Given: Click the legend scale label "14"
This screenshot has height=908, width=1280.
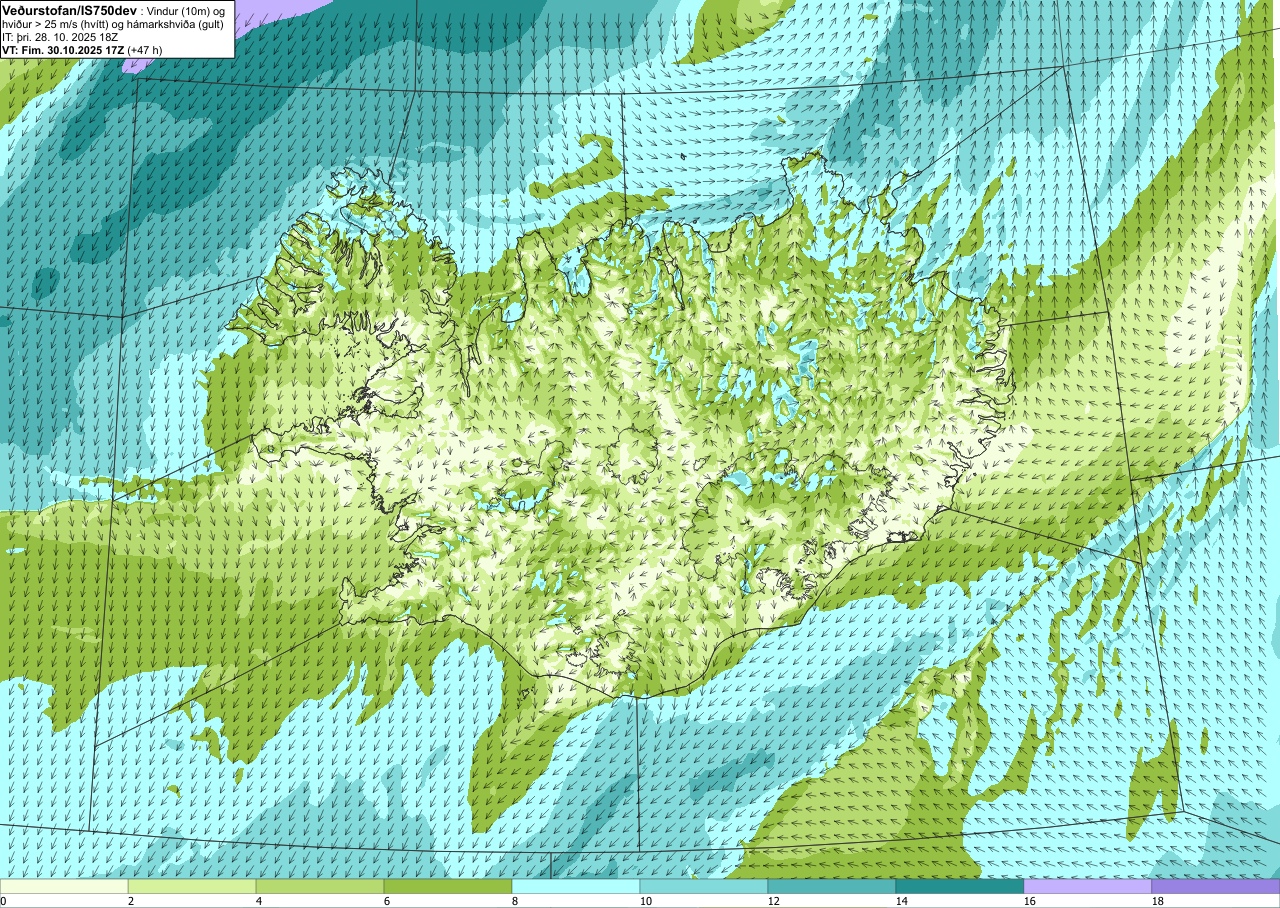Looking at the screenshot, I should (902, 901).
